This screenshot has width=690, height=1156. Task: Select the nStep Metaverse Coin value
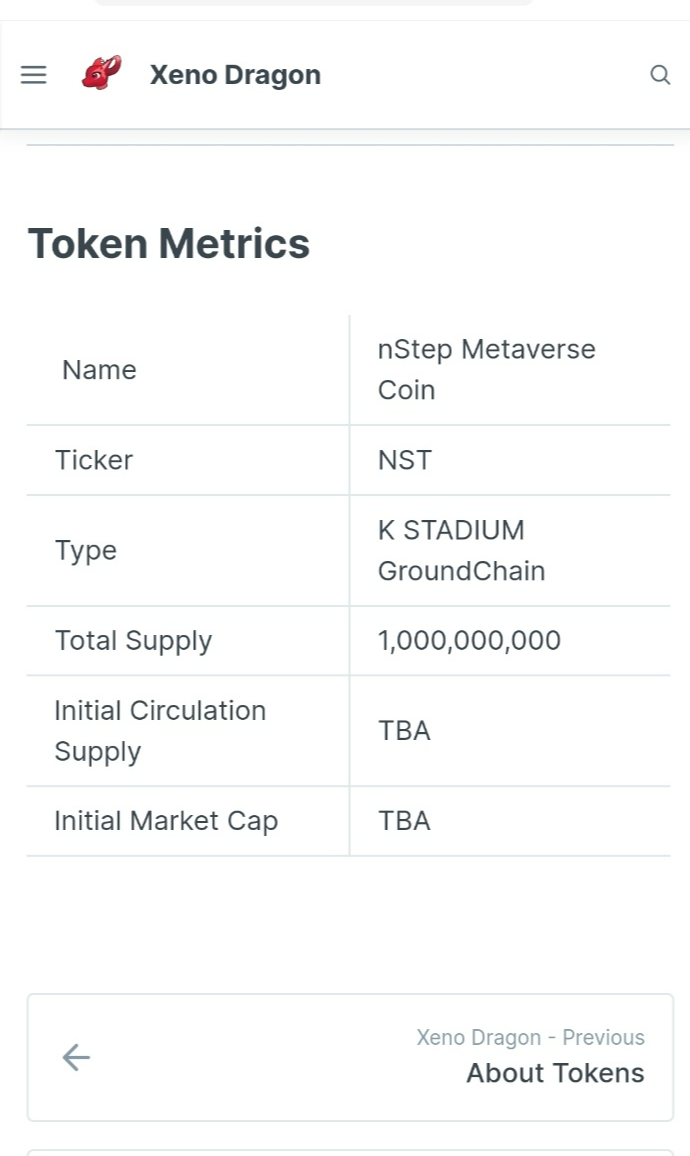point(487,369)
